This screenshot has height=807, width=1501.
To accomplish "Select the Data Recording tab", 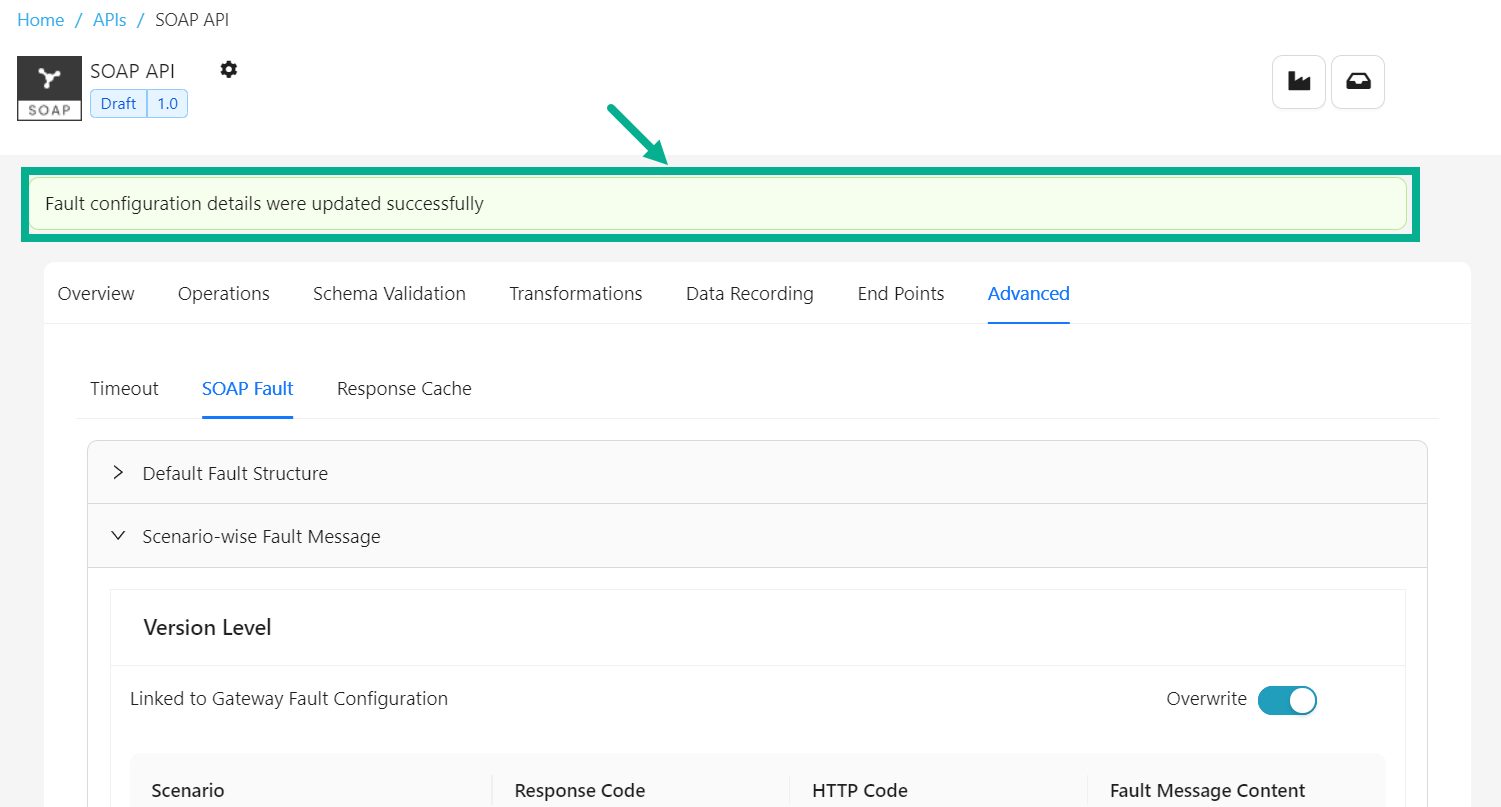I will point(749,294).
